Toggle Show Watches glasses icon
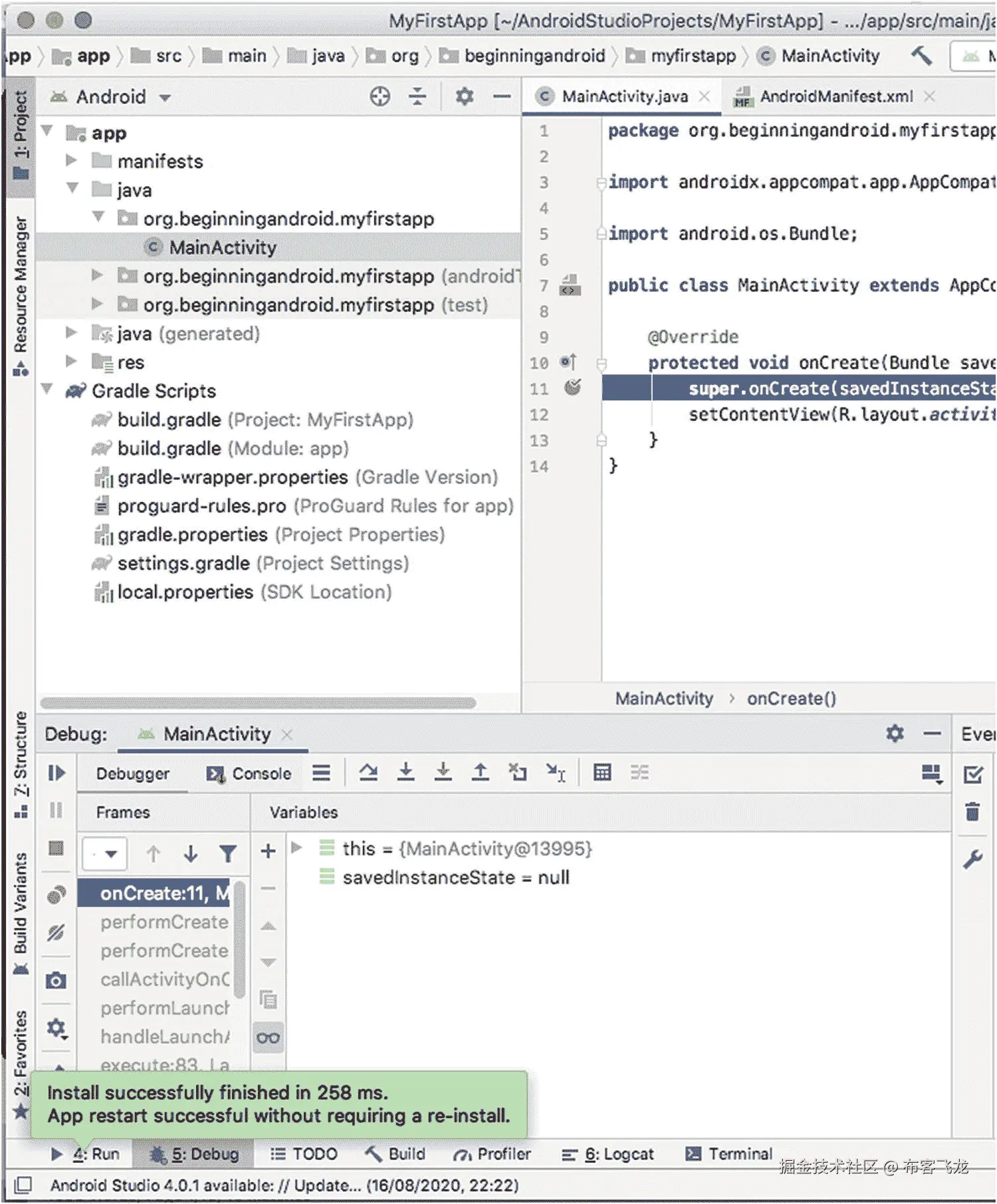 pyautogui.click(x=268, y=1038)
